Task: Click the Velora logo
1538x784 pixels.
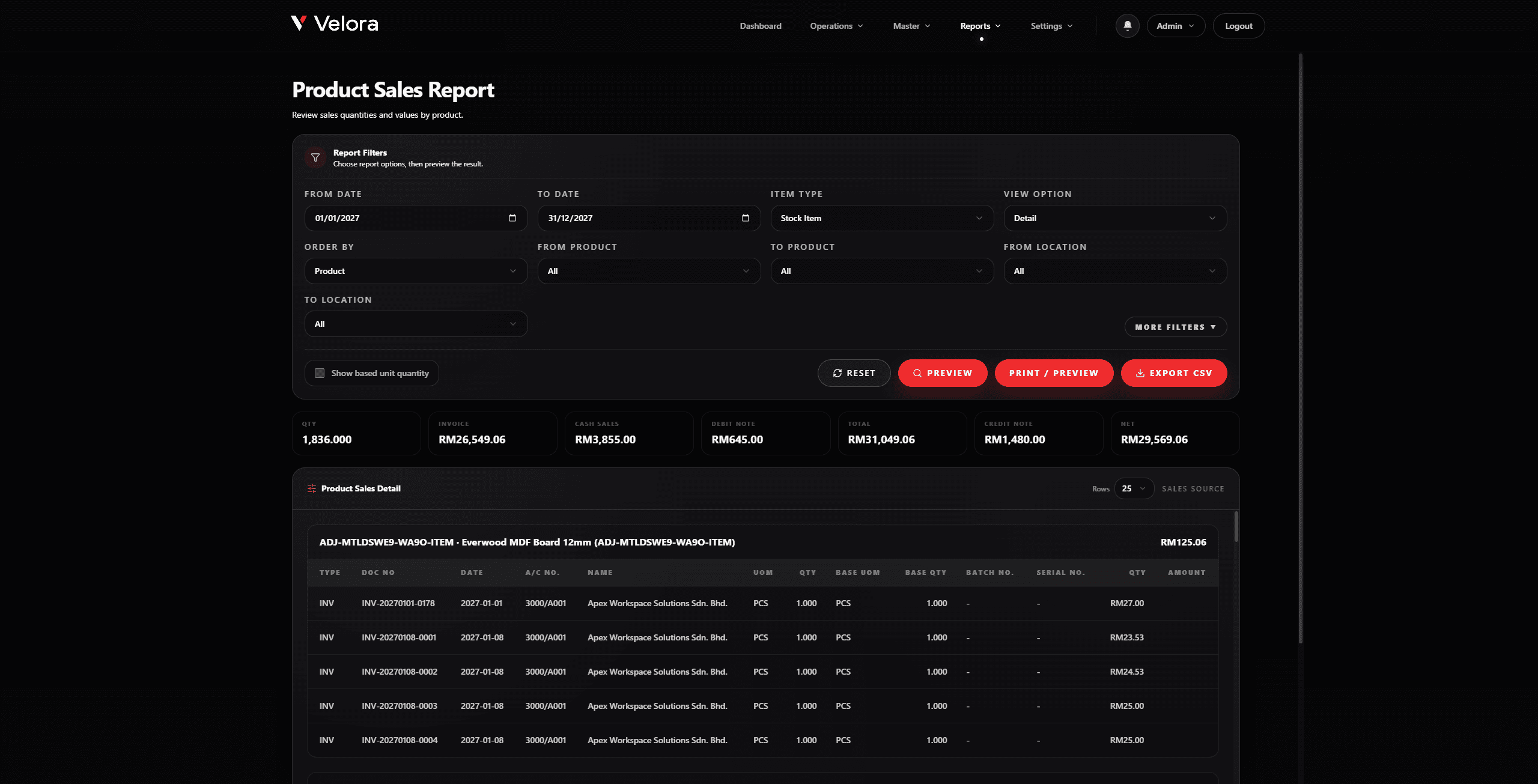Action: point(335,24)
